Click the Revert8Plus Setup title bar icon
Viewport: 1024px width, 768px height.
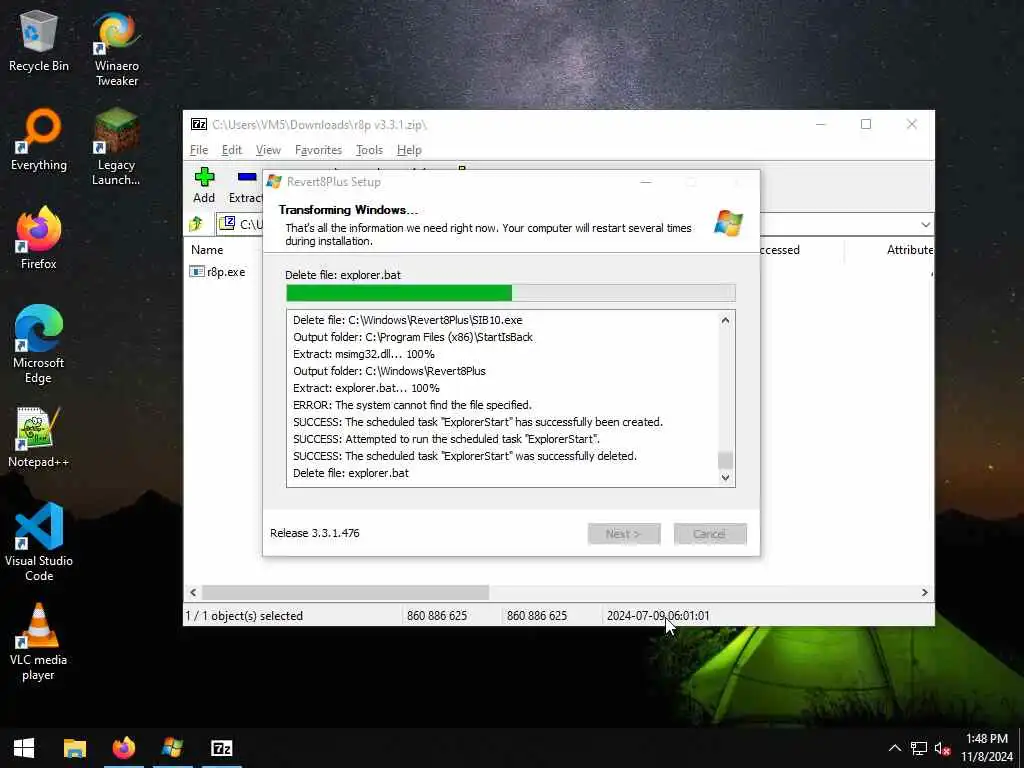[274, 182]
